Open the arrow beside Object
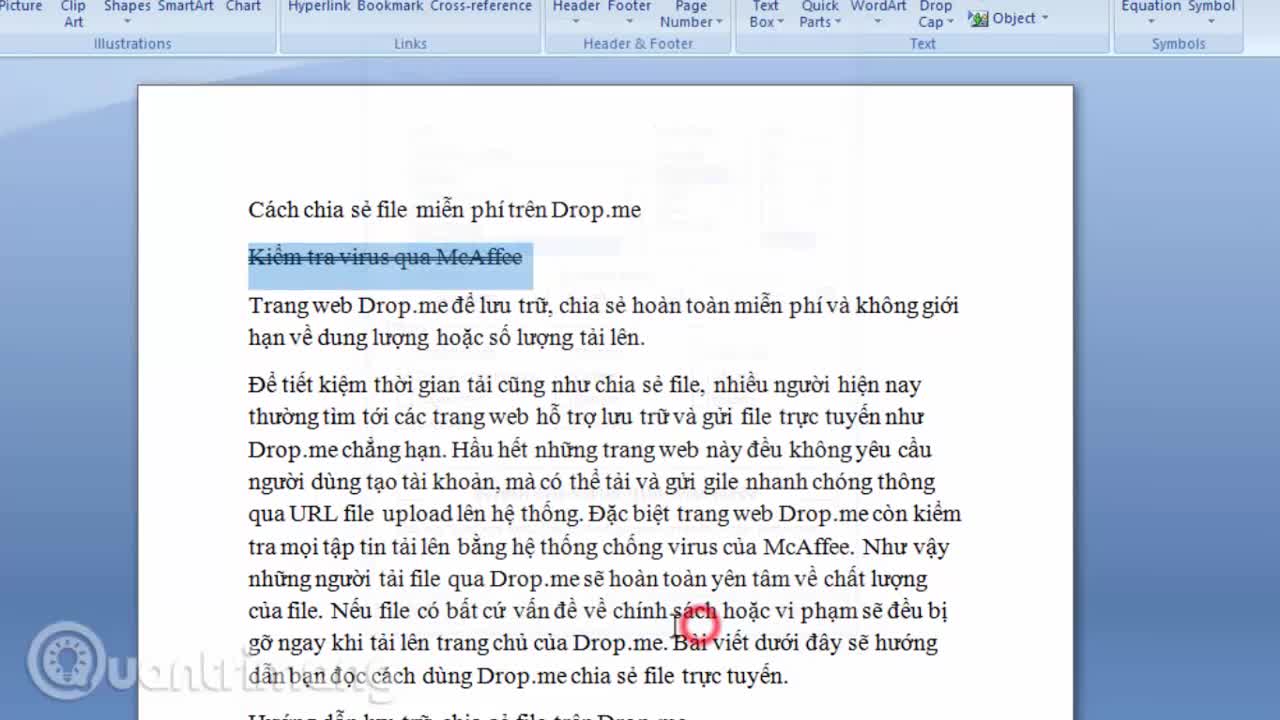The height and width of the screenshot is (720, 1280). point(1045,18)
